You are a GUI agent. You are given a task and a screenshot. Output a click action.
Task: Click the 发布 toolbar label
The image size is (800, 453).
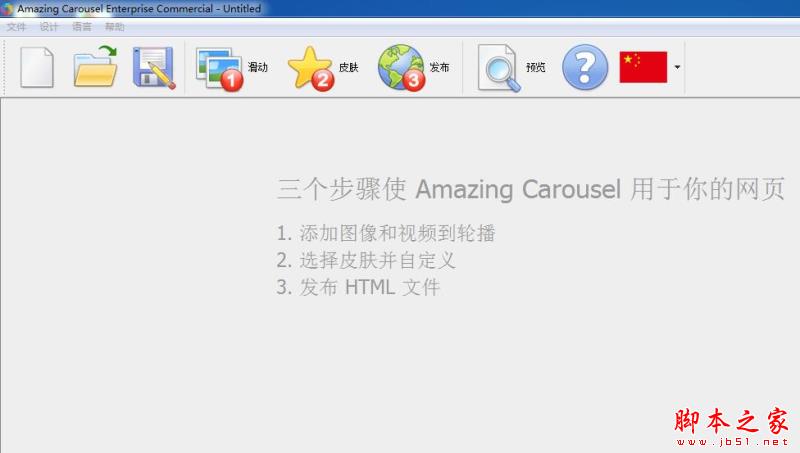click(x=439, y=67)
